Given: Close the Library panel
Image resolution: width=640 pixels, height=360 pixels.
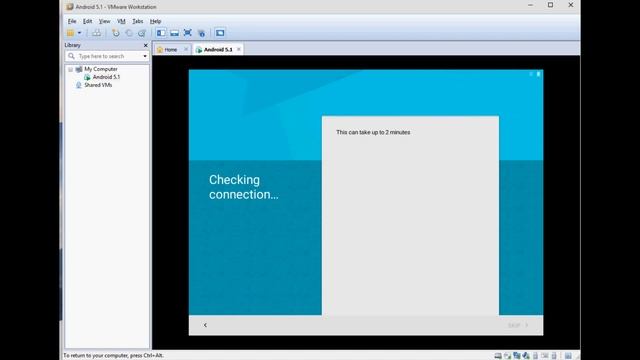Looking at the screenshot, I should point(146,45).
